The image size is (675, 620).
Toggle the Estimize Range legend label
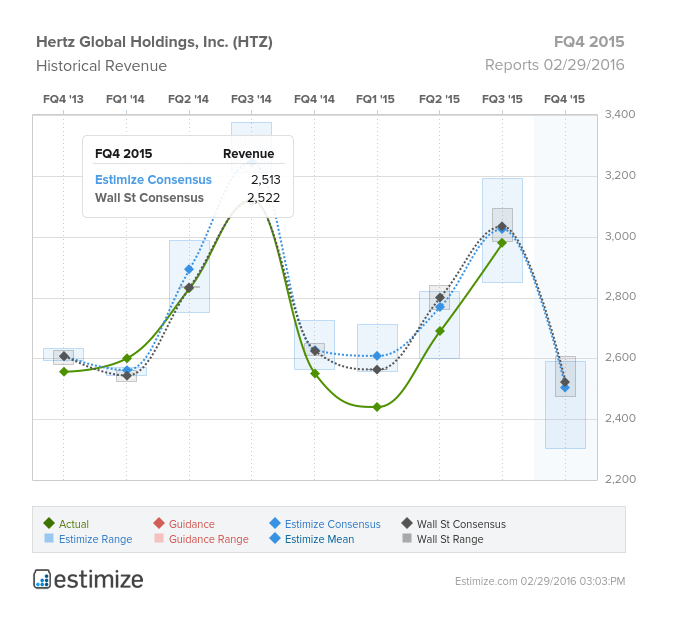[x=96, y=539]
